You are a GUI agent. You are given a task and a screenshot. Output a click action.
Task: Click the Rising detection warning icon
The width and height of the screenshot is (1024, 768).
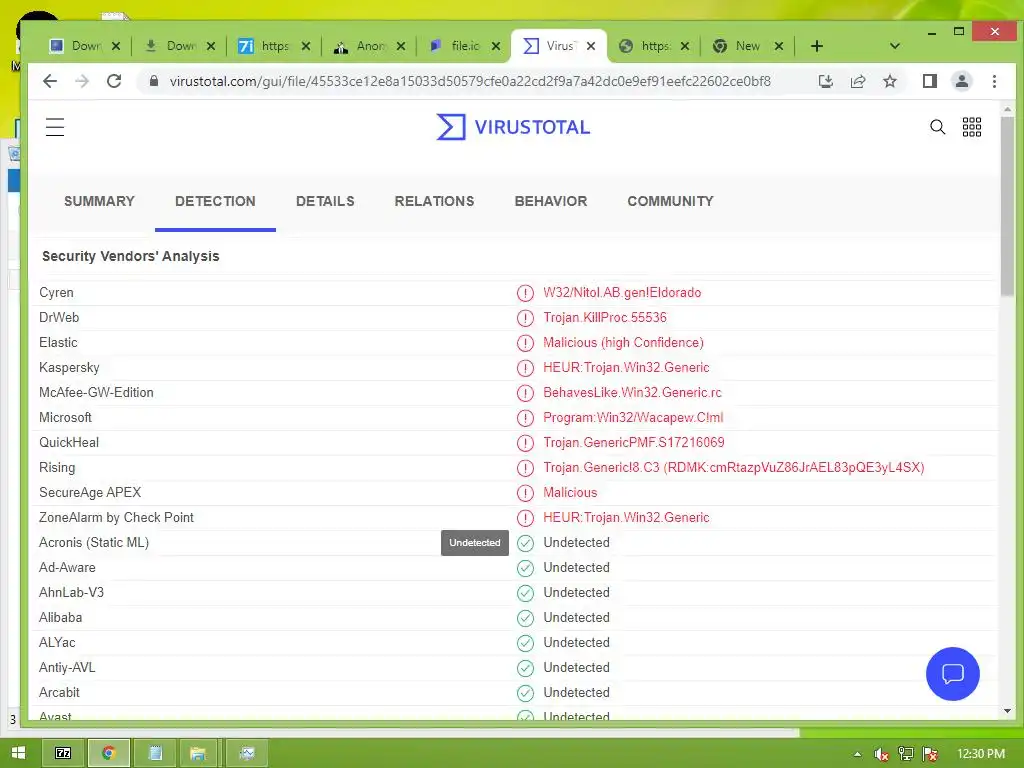[x=525, y=468]
